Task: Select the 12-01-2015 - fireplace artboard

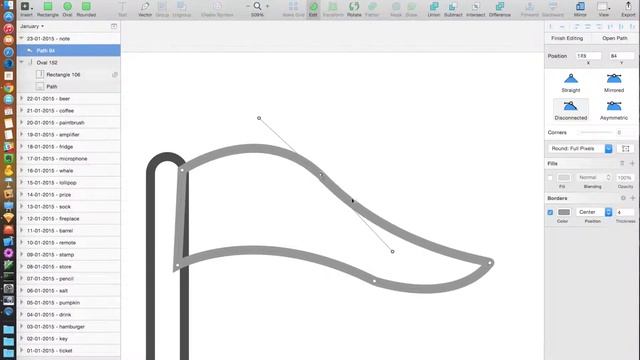Action: (69, 219)
